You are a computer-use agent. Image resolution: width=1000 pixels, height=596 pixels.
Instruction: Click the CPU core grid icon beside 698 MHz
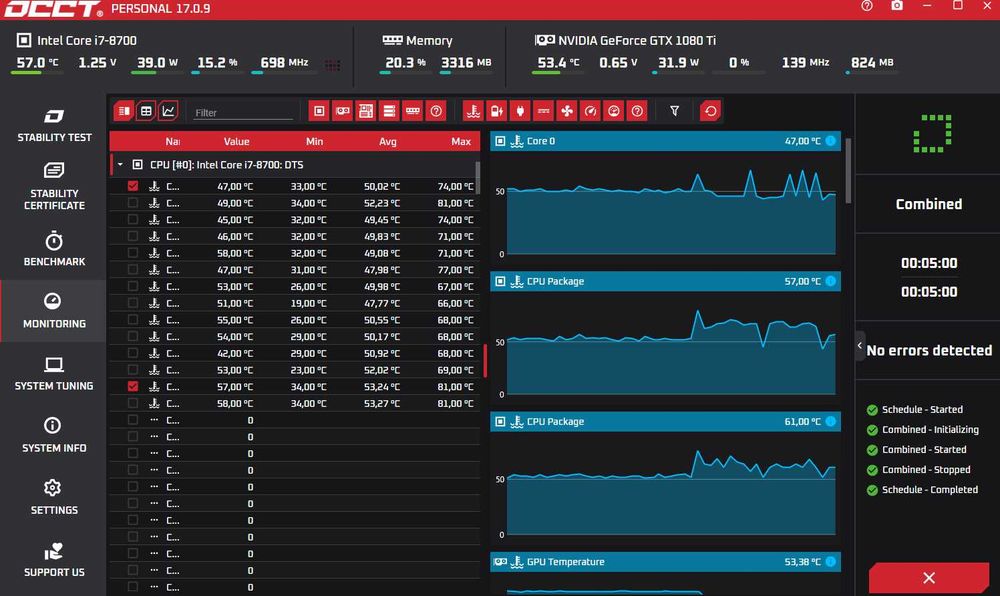(x=332, y=65)
